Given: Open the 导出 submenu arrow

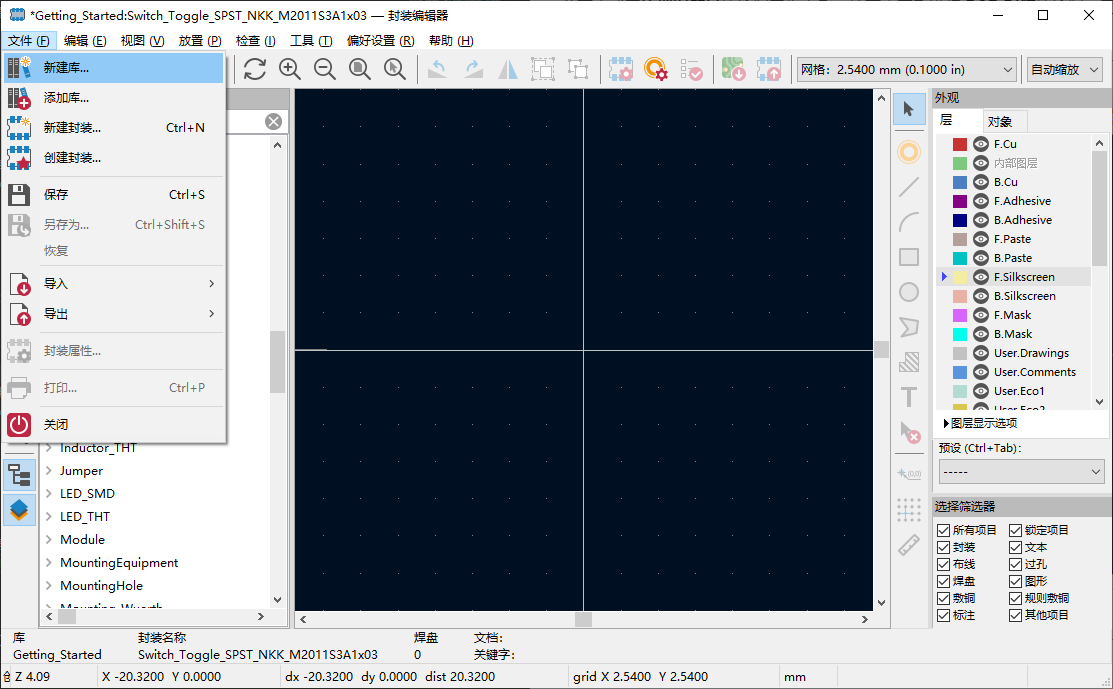Looking at the screenshot, I should click(x=212, y=314).
